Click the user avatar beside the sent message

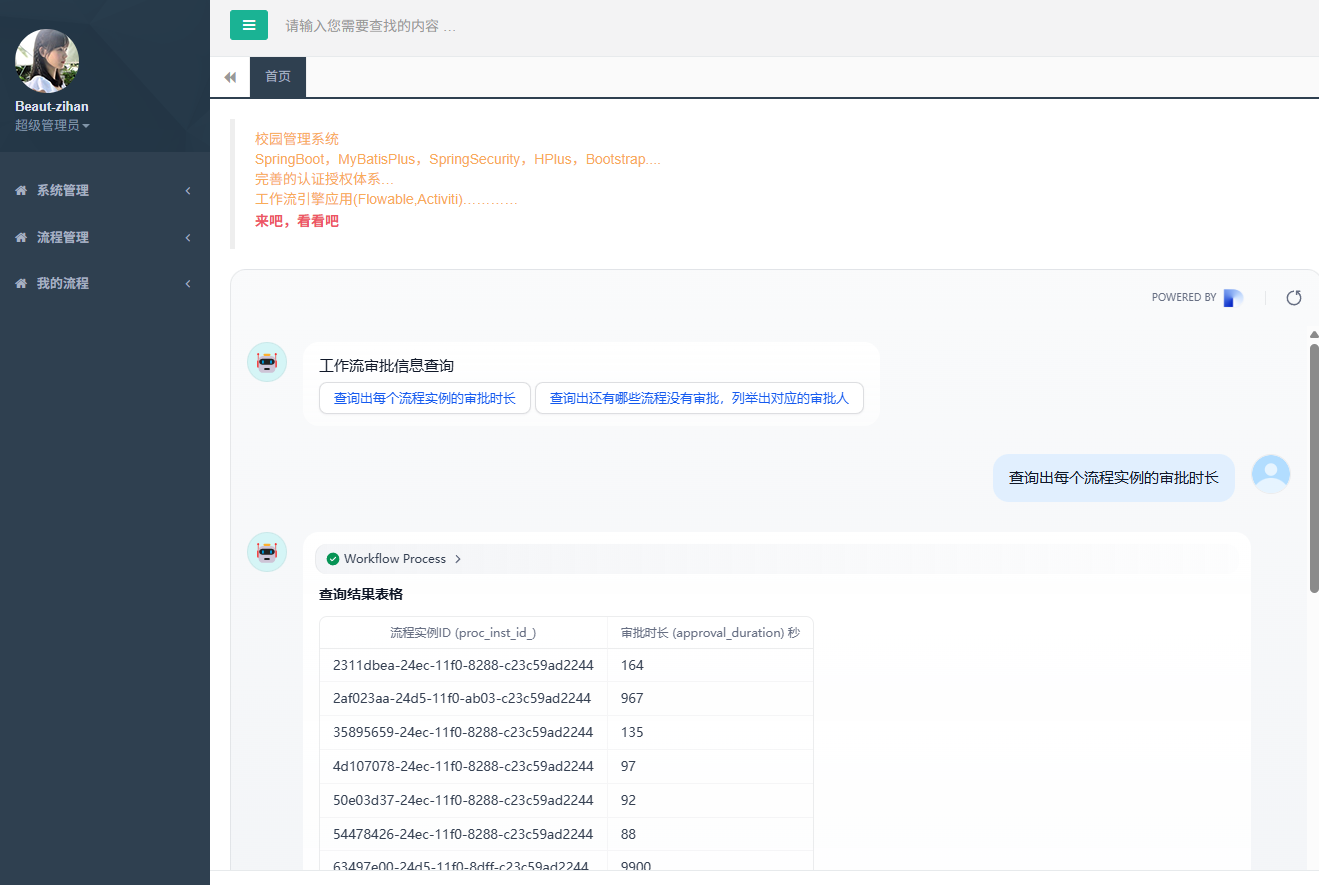coord(1271,474)
